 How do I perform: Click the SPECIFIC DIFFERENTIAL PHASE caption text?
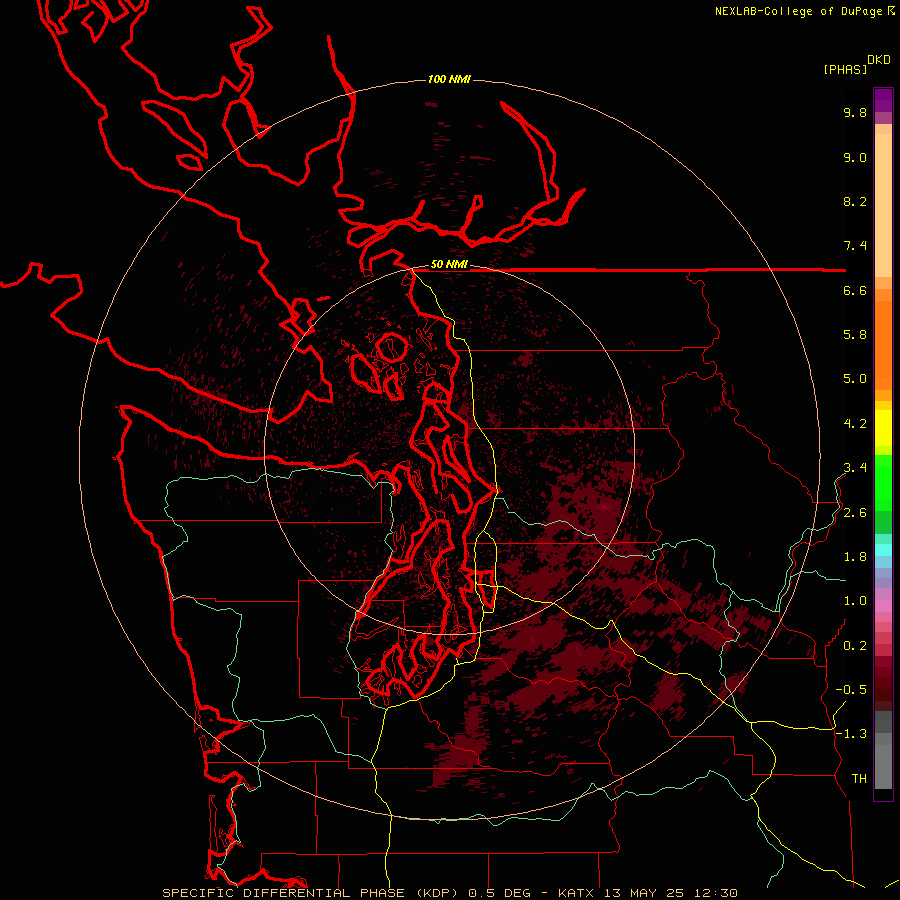click(284, 893)
